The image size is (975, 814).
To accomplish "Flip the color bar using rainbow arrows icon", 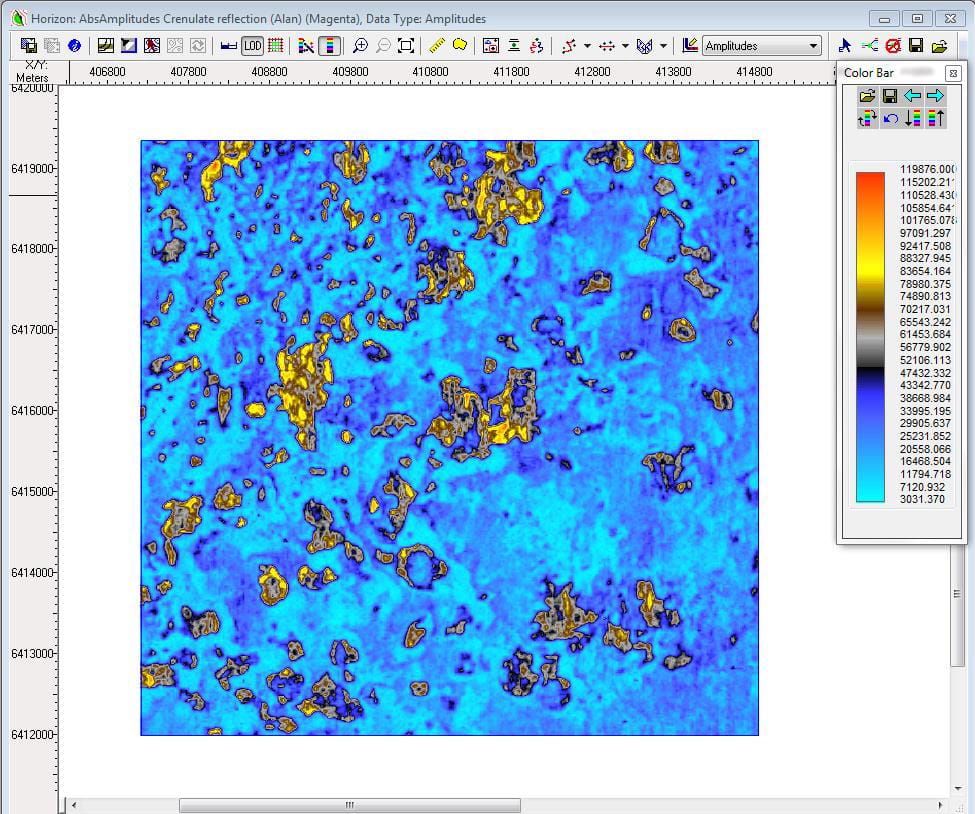I will [x=867, y=119].
